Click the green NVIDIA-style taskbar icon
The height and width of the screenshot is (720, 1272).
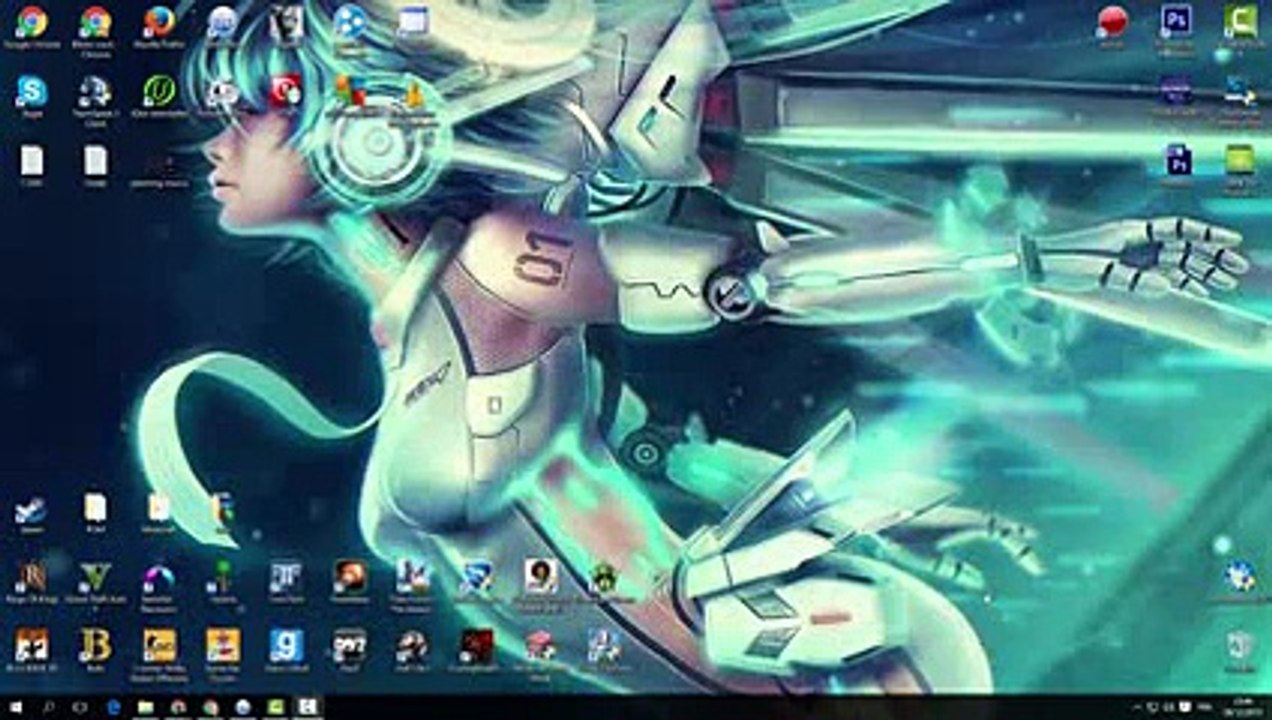274,708
